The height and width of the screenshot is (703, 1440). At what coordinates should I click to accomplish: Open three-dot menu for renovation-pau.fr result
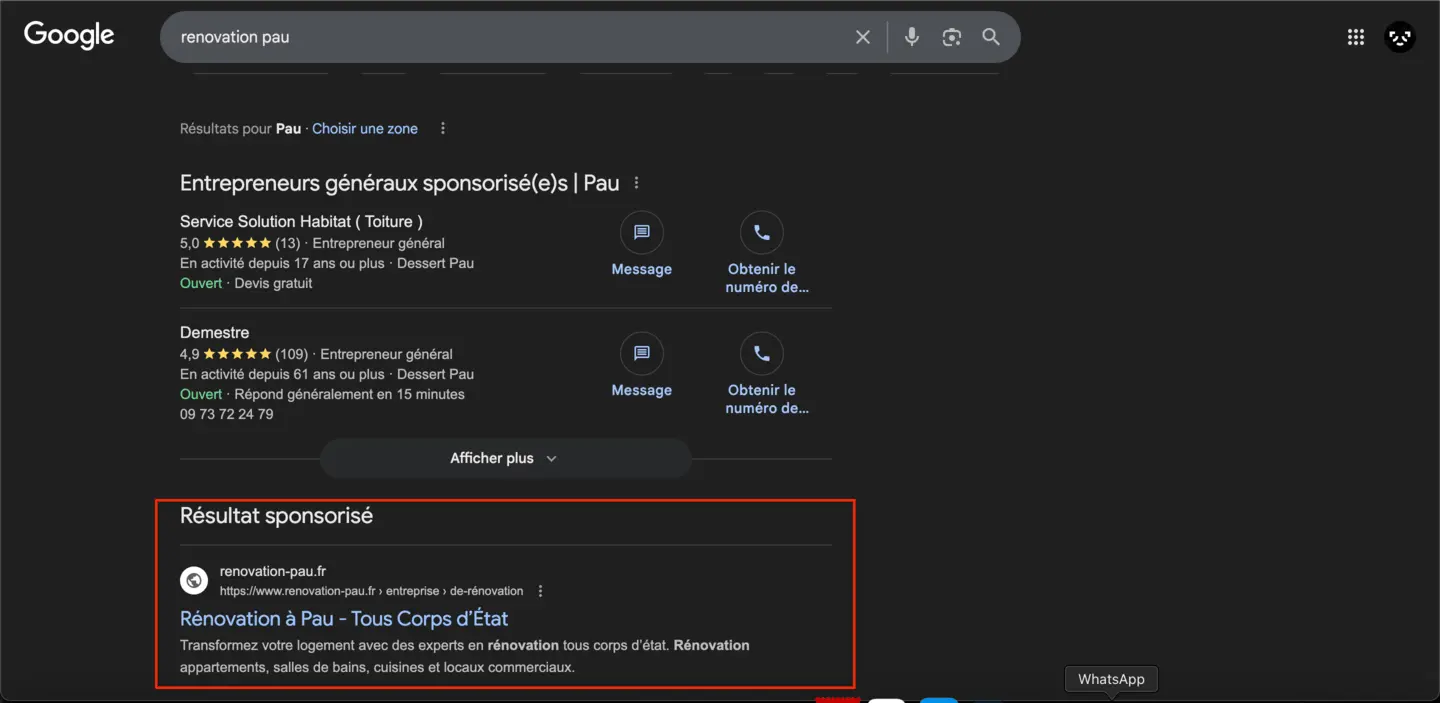coord(541,591)
